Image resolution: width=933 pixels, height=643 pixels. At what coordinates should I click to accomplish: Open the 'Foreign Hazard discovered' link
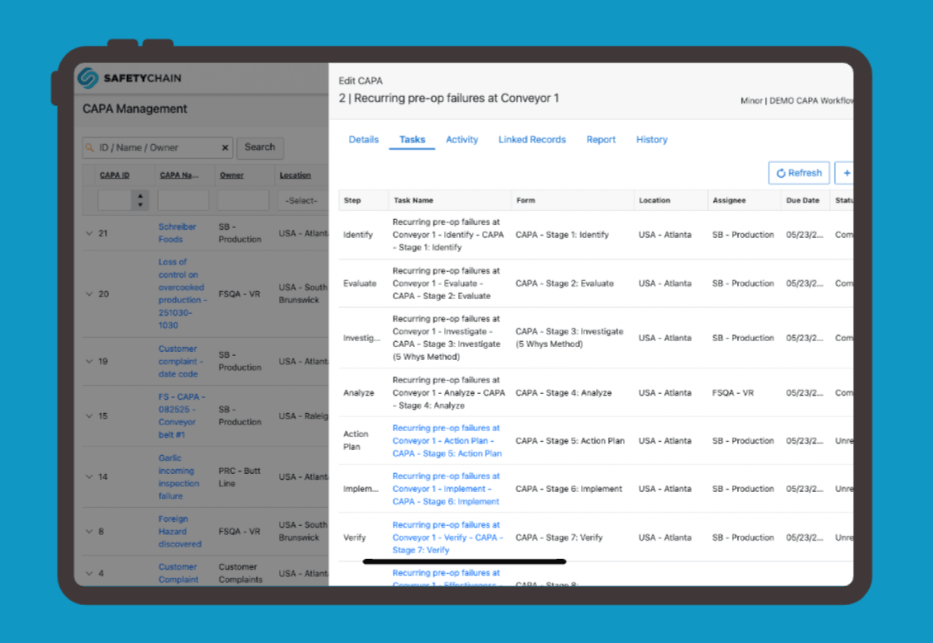[180, 531]
